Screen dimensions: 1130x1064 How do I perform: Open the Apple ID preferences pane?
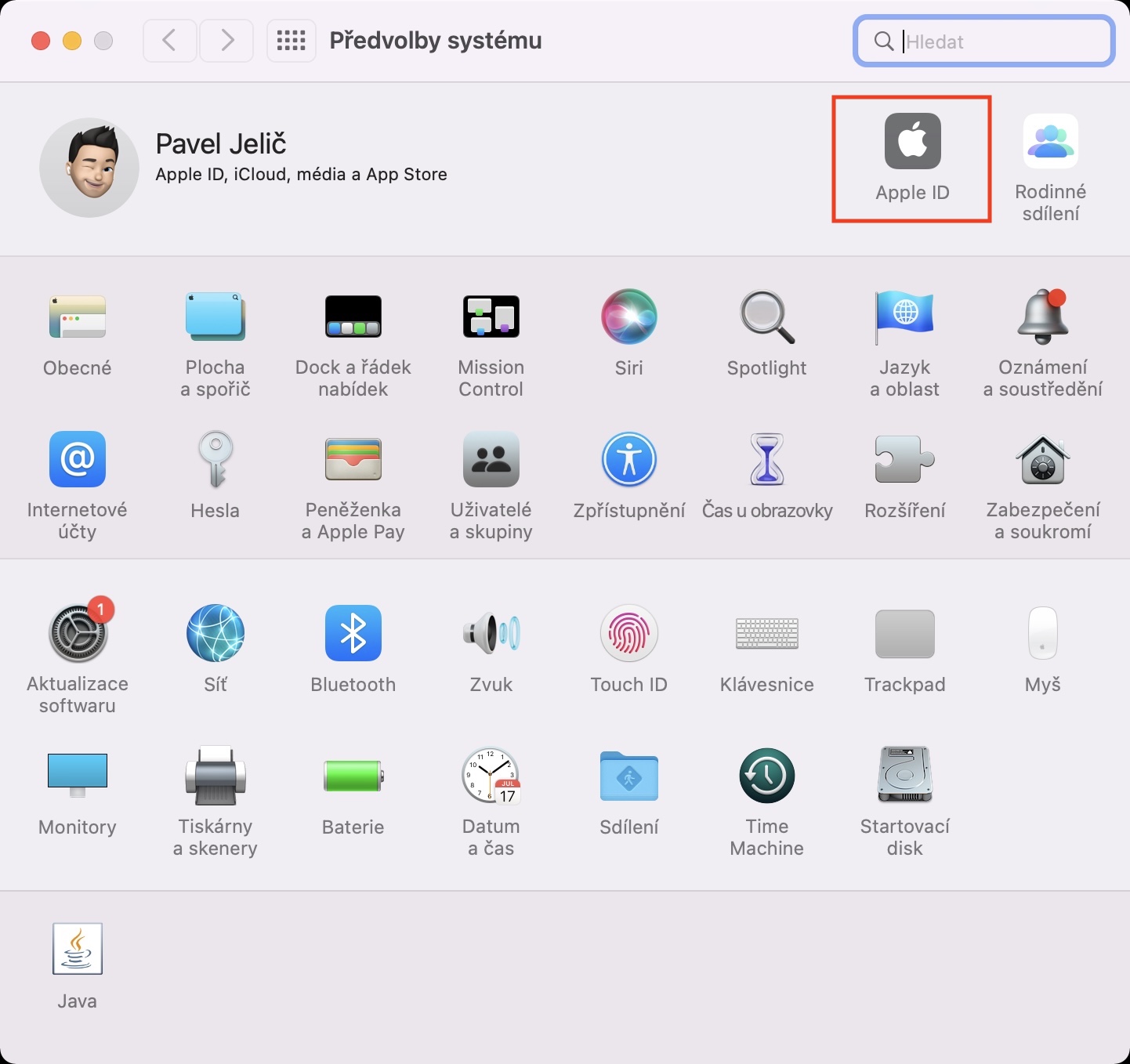(x=912, y=157)
